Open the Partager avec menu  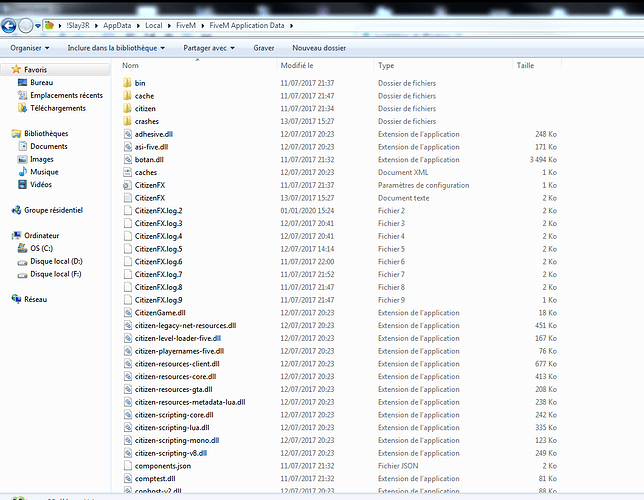[x=209, y=48]
